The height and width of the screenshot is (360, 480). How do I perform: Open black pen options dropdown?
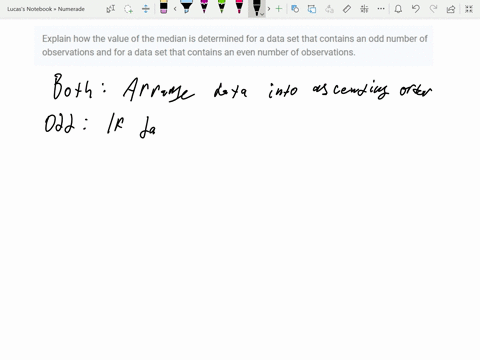[x=262, y=14]
